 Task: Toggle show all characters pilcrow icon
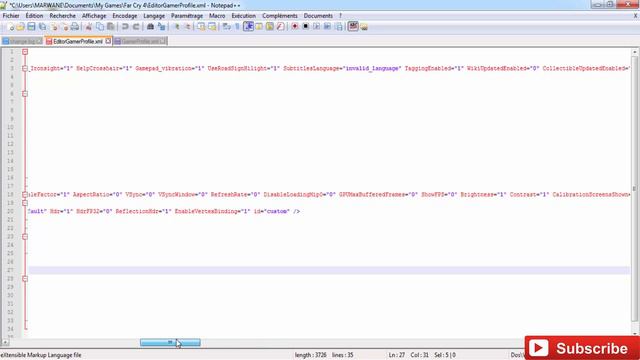pyautogui.click(x=237, y=27)
